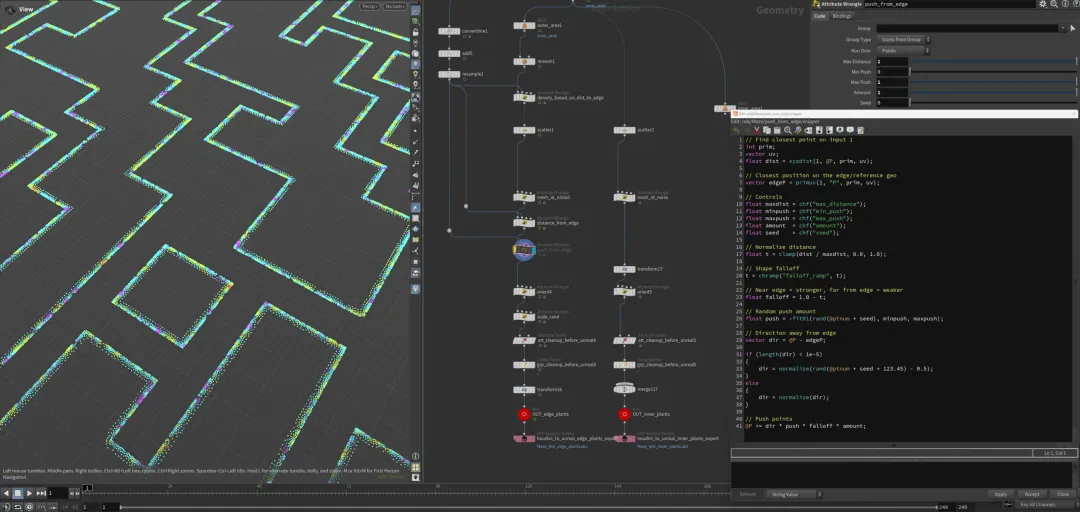1080x512 pixels.
Task: Select the merge117 node
Action: [624, 389]
